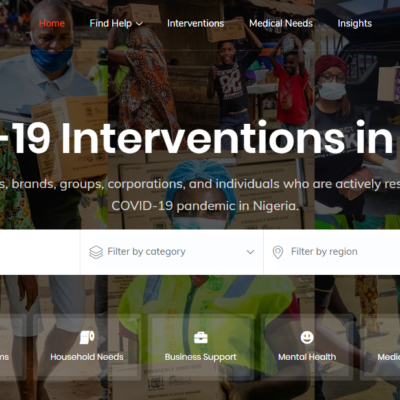Click the empty search field left of category filter
This screenshot has width=400, height=400.
(x=40, y=252)
